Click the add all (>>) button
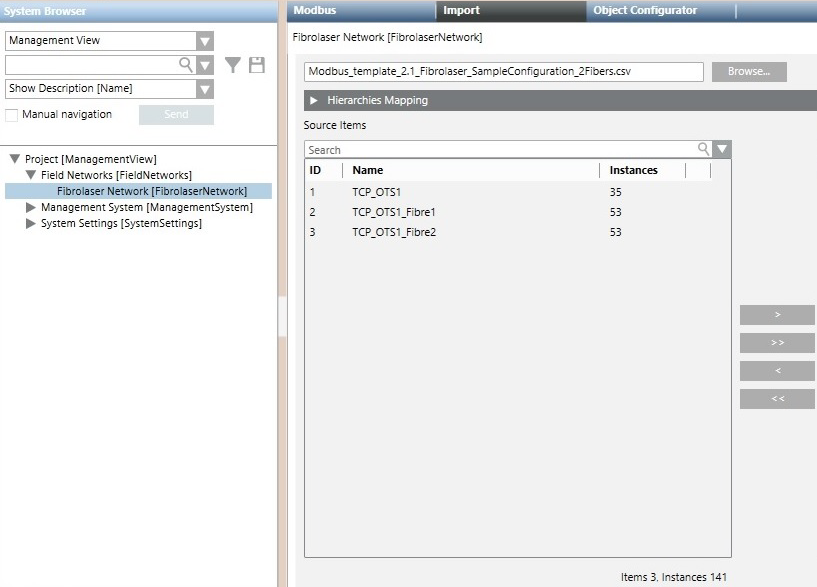Viewport: 817px width, 587px height. coord(777,343)
